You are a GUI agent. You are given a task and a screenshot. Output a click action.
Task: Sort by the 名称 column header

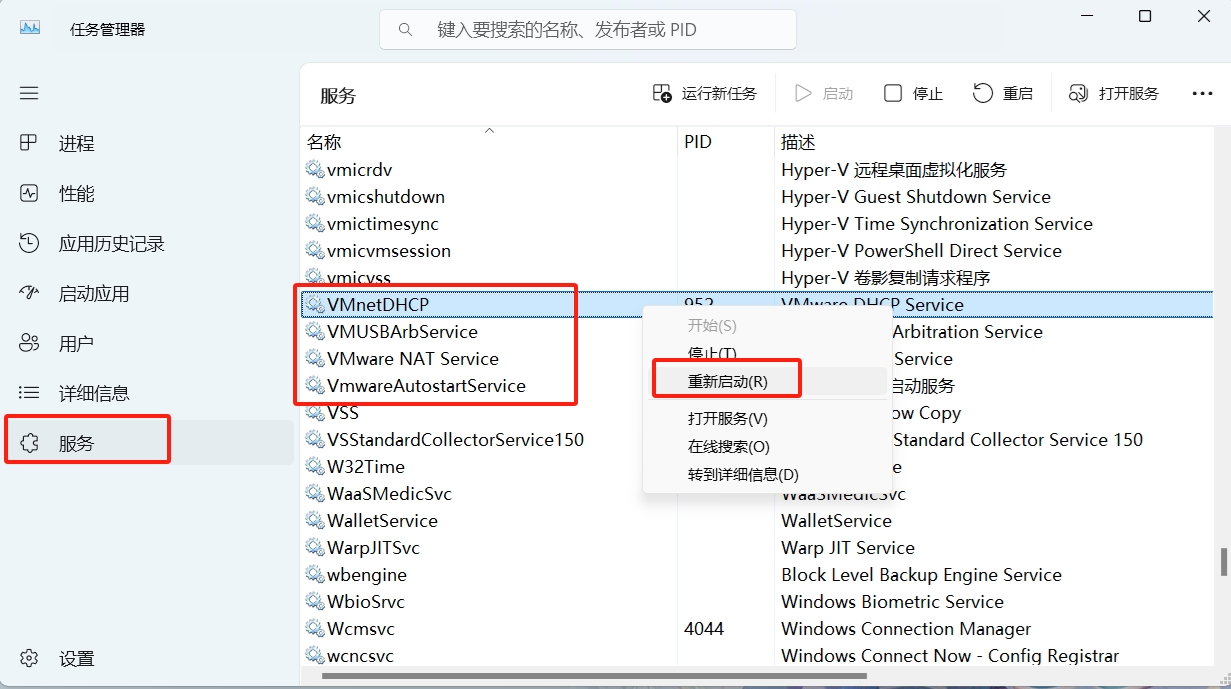click(x=489, y=142)
